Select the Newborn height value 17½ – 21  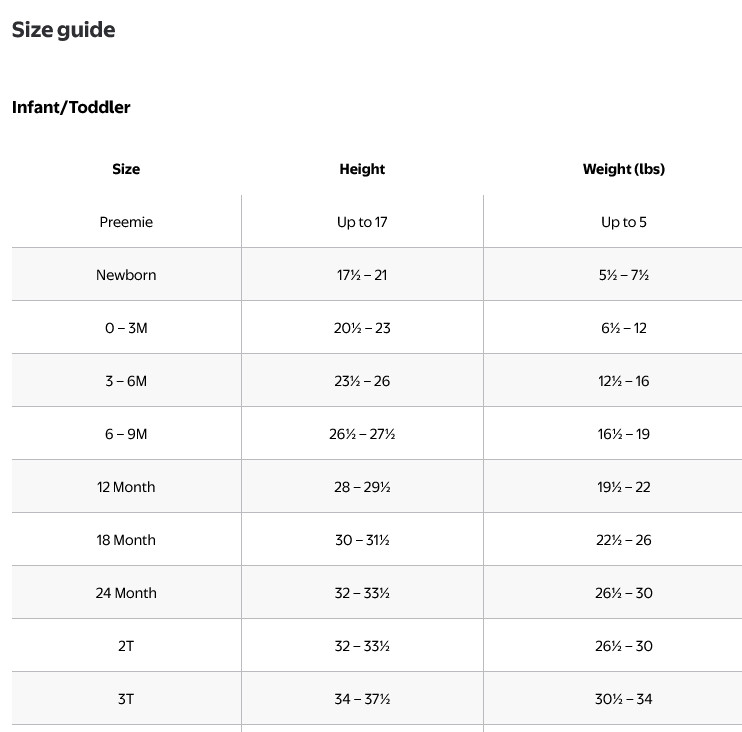click(362, 275)
